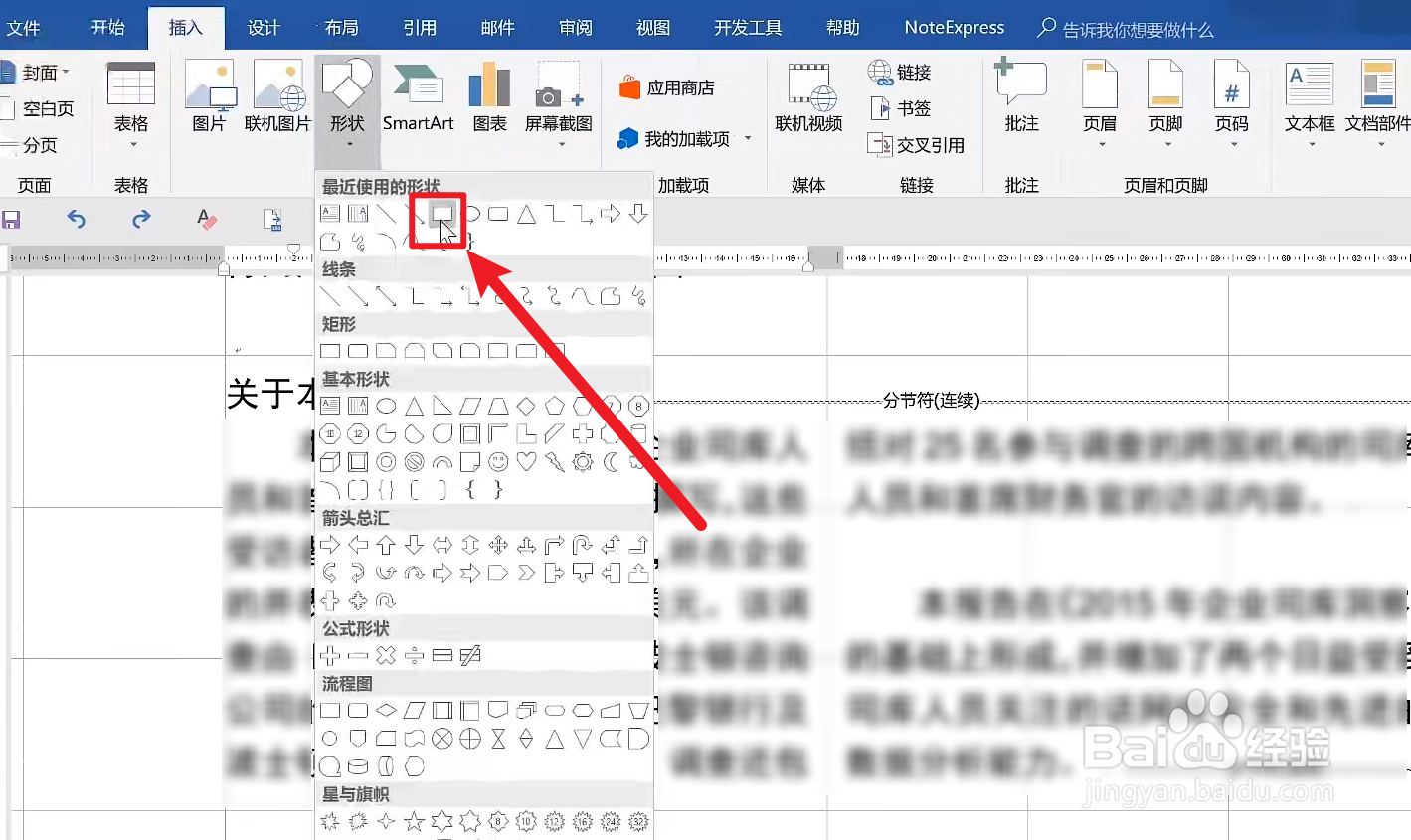Viewport: 1411px width, 840px height.
Task: Click the 图片 picture button
Action: pyautogui.click(x=209, y=96)
